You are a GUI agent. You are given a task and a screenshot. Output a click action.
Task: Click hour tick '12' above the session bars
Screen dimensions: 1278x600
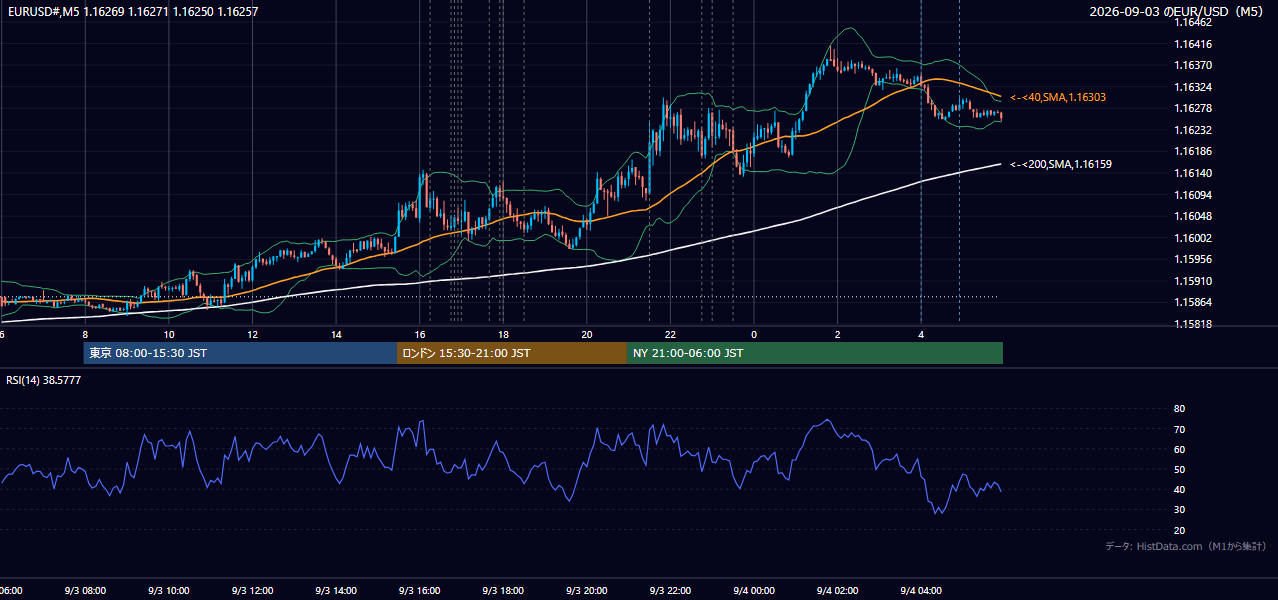252,334
